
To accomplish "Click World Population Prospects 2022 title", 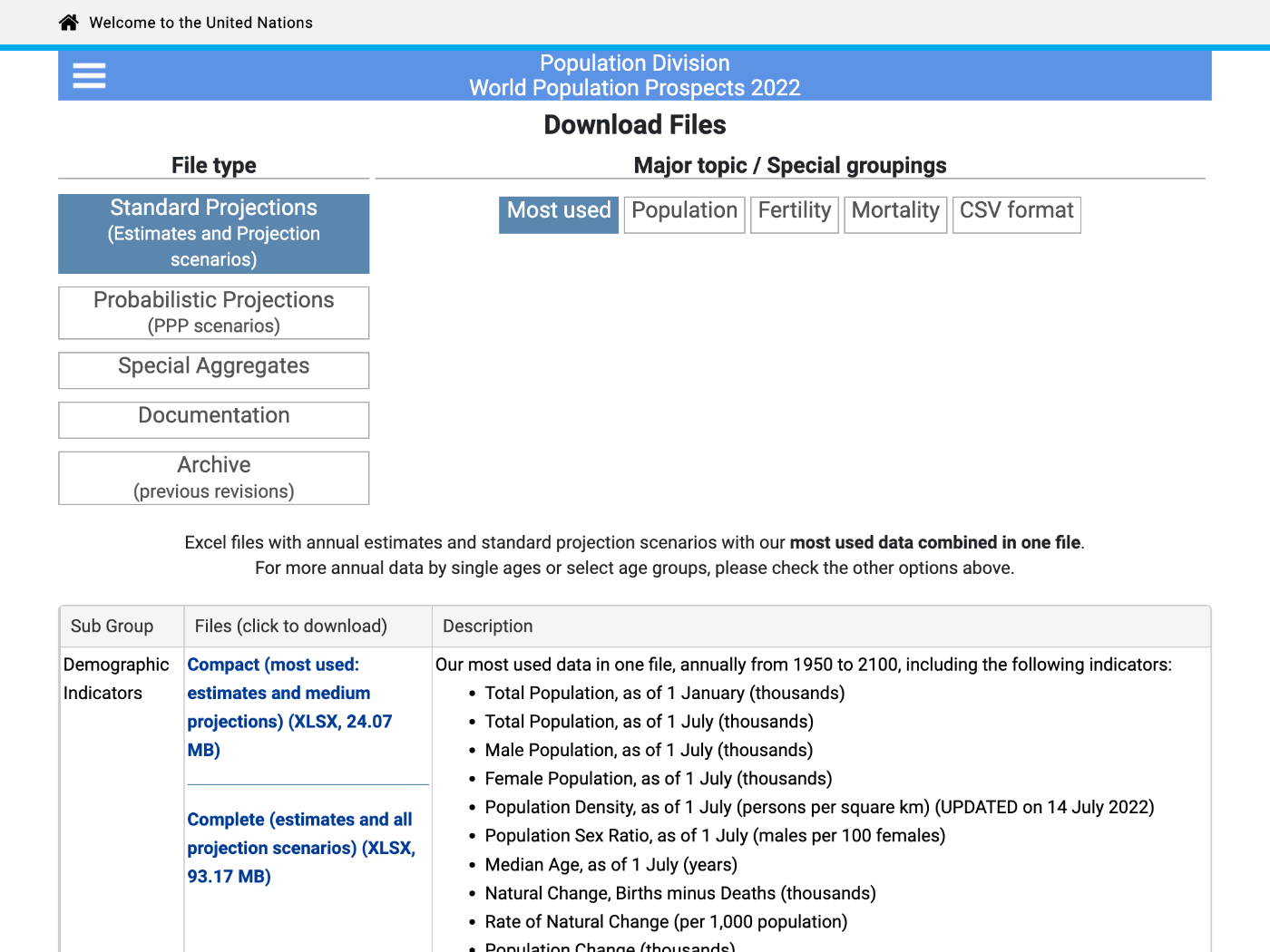I will point(635,88).
